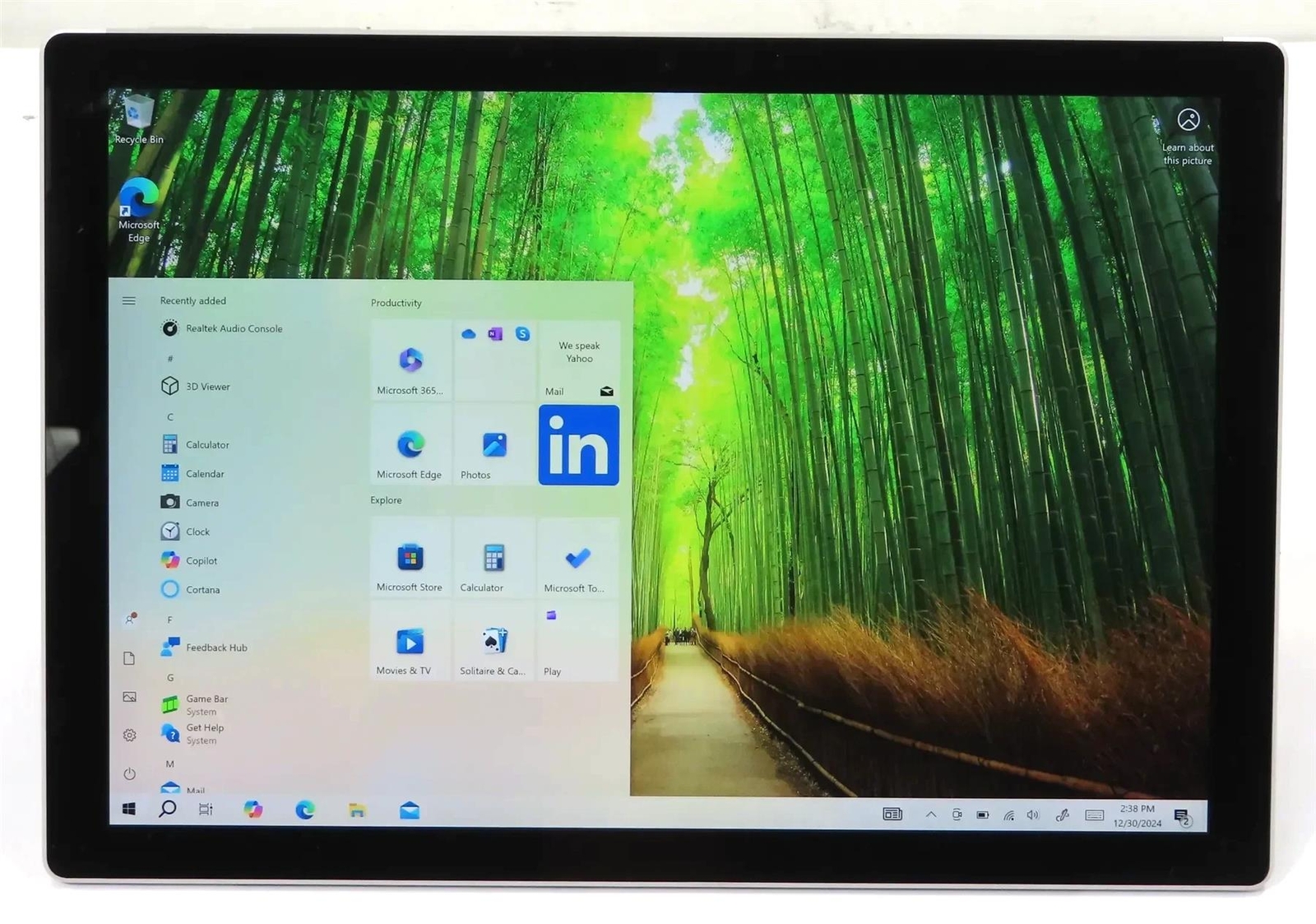Open Calendar app from list
This screenshot has height=924, width=1316.
[x=193, y=473]
